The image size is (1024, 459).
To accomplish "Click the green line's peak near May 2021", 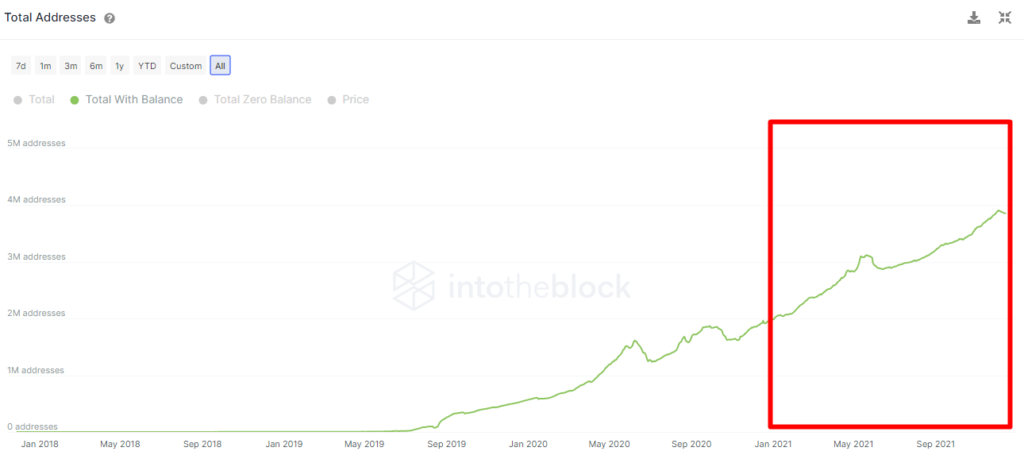I will point(867,256).
